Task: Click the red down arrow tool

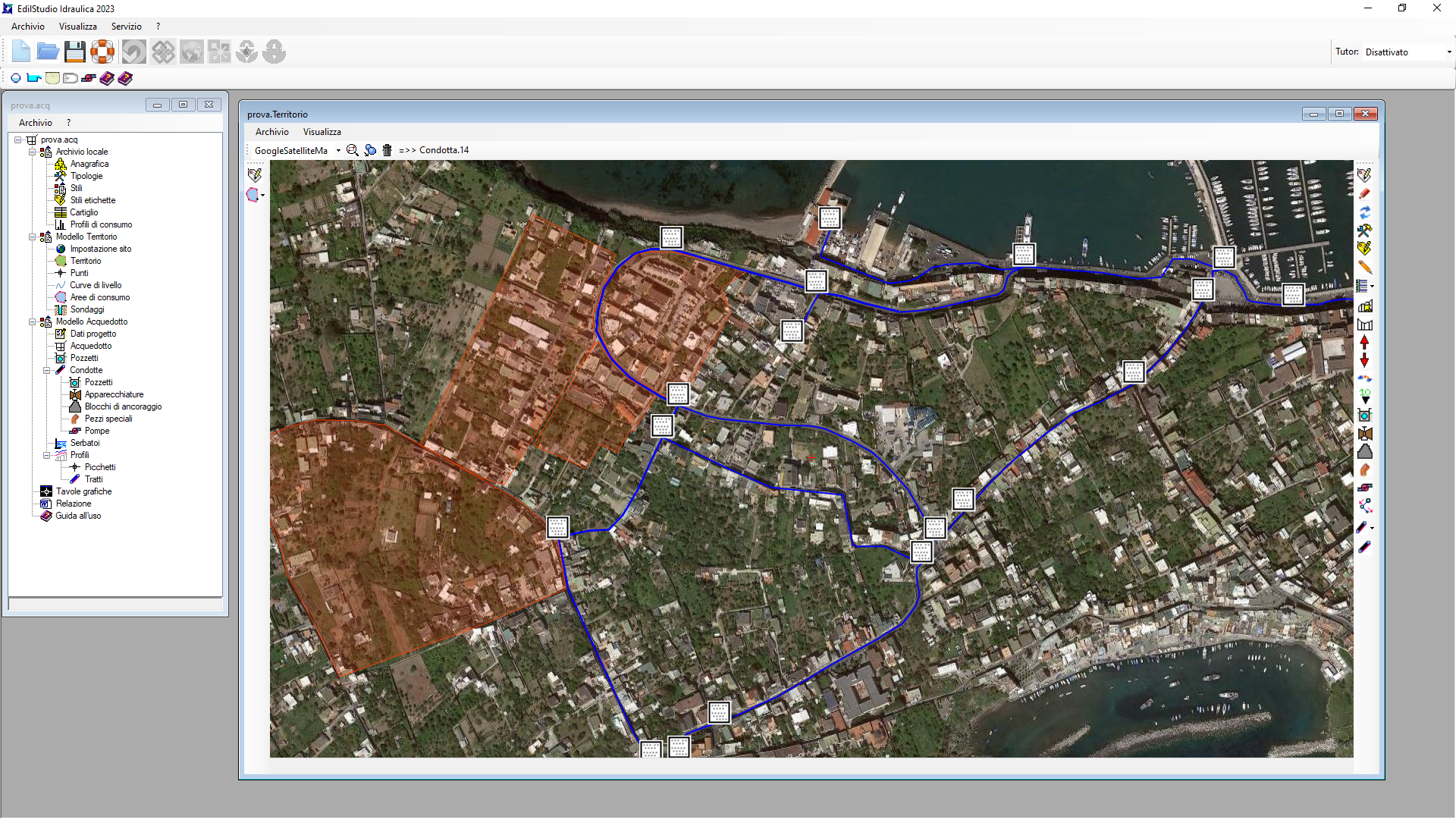Action: 1364,361
